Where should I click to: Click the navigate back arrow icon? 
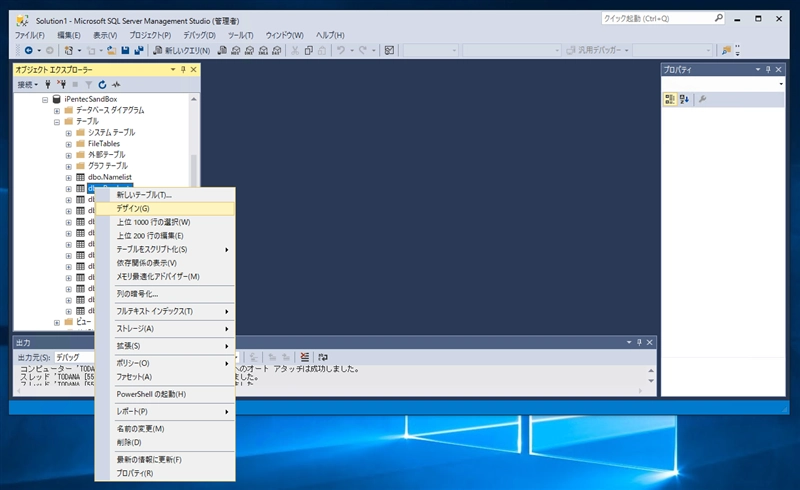pyautogui.click(x=29, y=50)
